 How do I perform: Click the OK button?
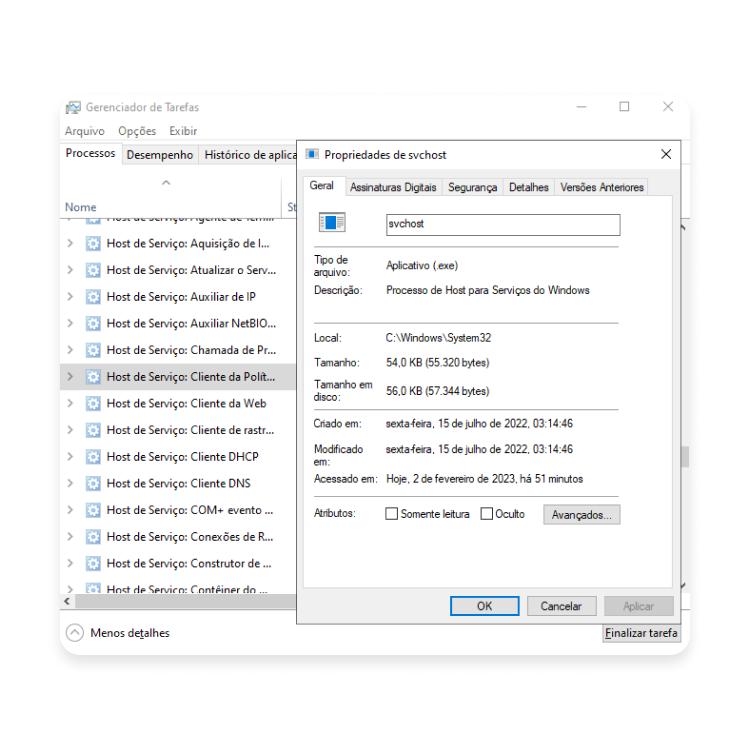(x=485, y=606)
